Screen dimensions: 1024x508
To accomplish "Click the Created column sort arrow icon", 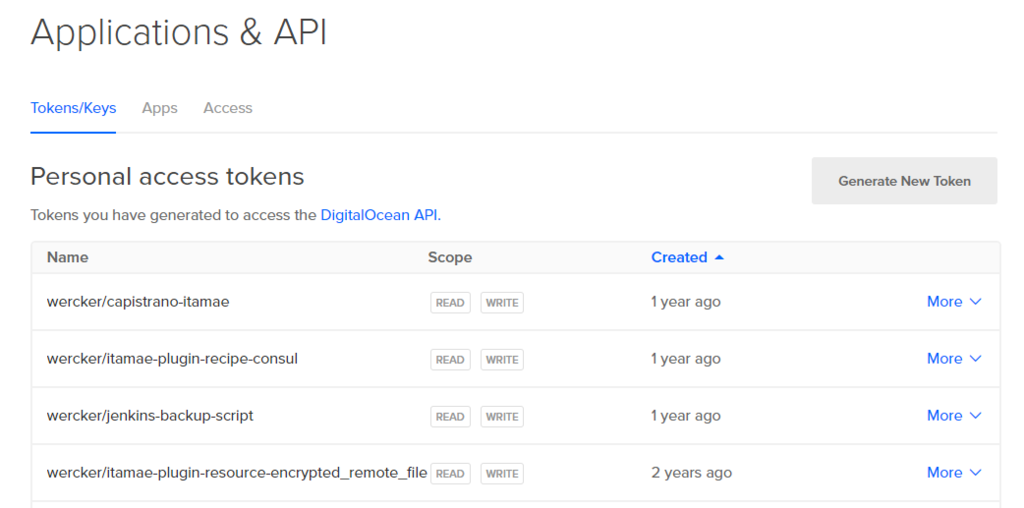I will (718, 257).
